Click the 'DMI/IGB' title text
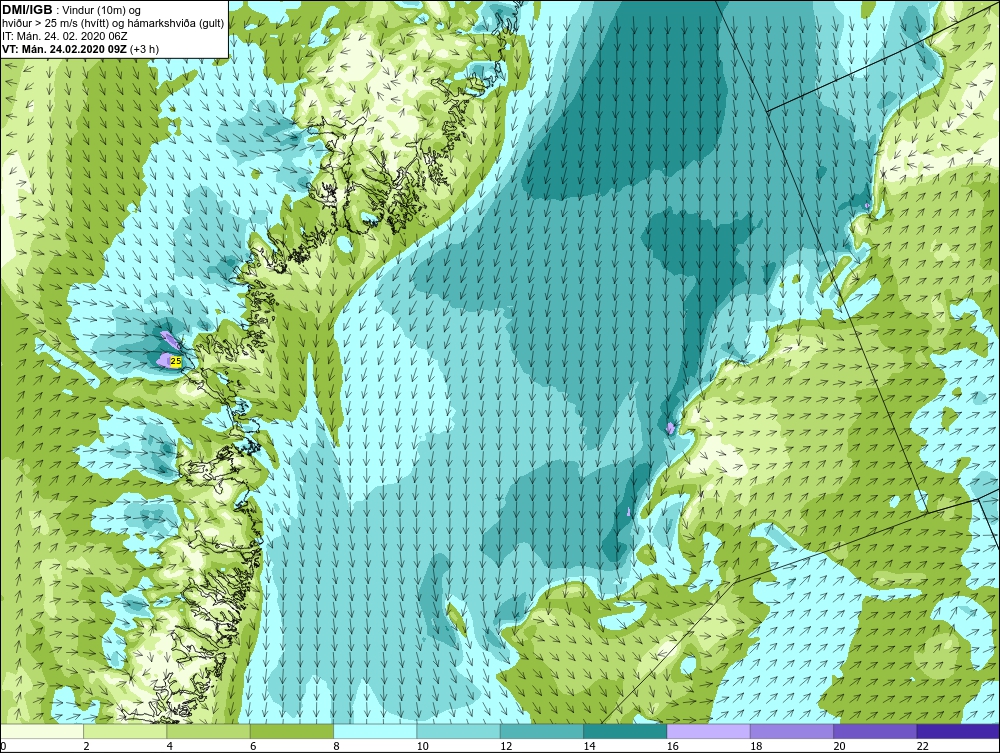Screen dimensions: 1000x753 pyautogui.click(x=27, y=10)
